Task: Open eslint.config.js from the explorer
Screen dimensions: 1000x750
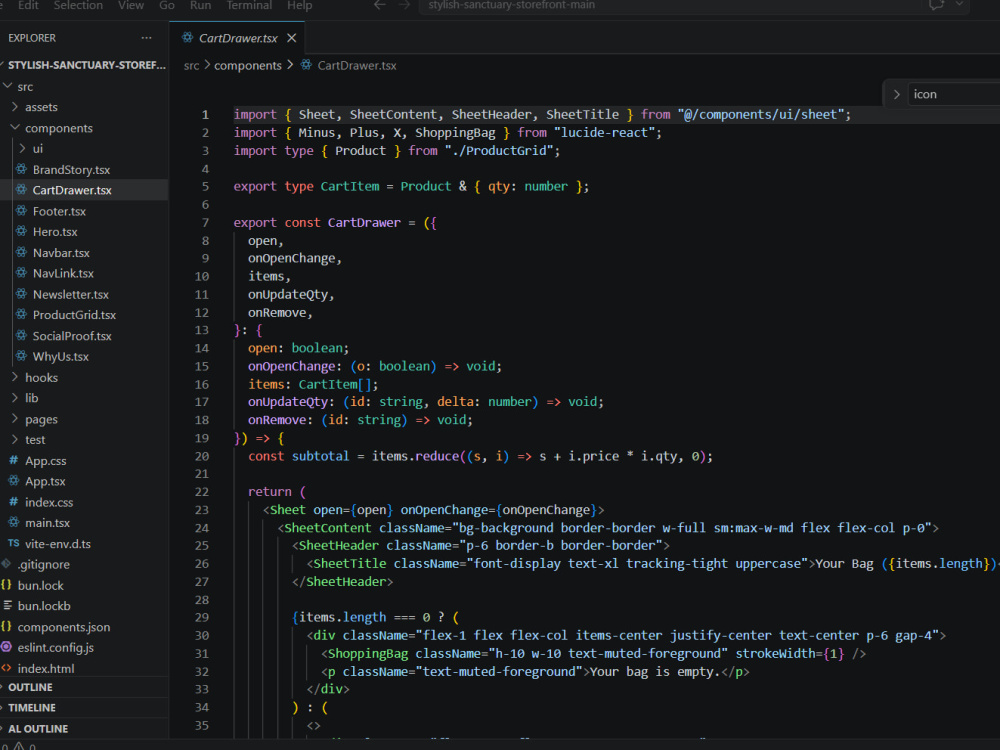Action: click(55, 647)
